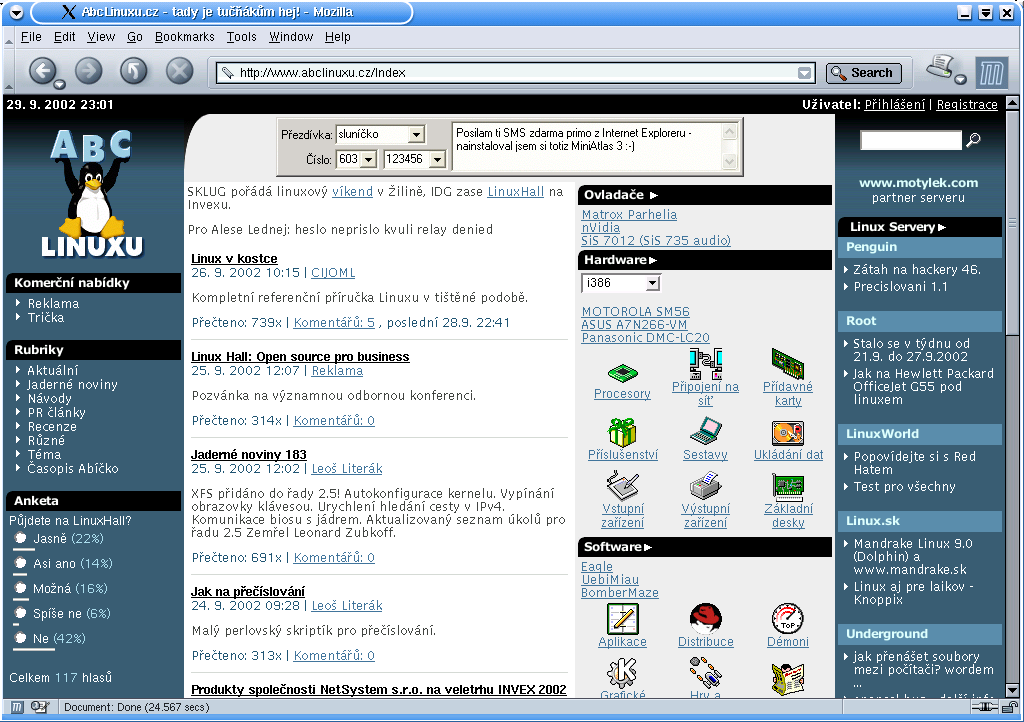
Task: Select the Ne (42%) poll option
Action: click(20, 638)
